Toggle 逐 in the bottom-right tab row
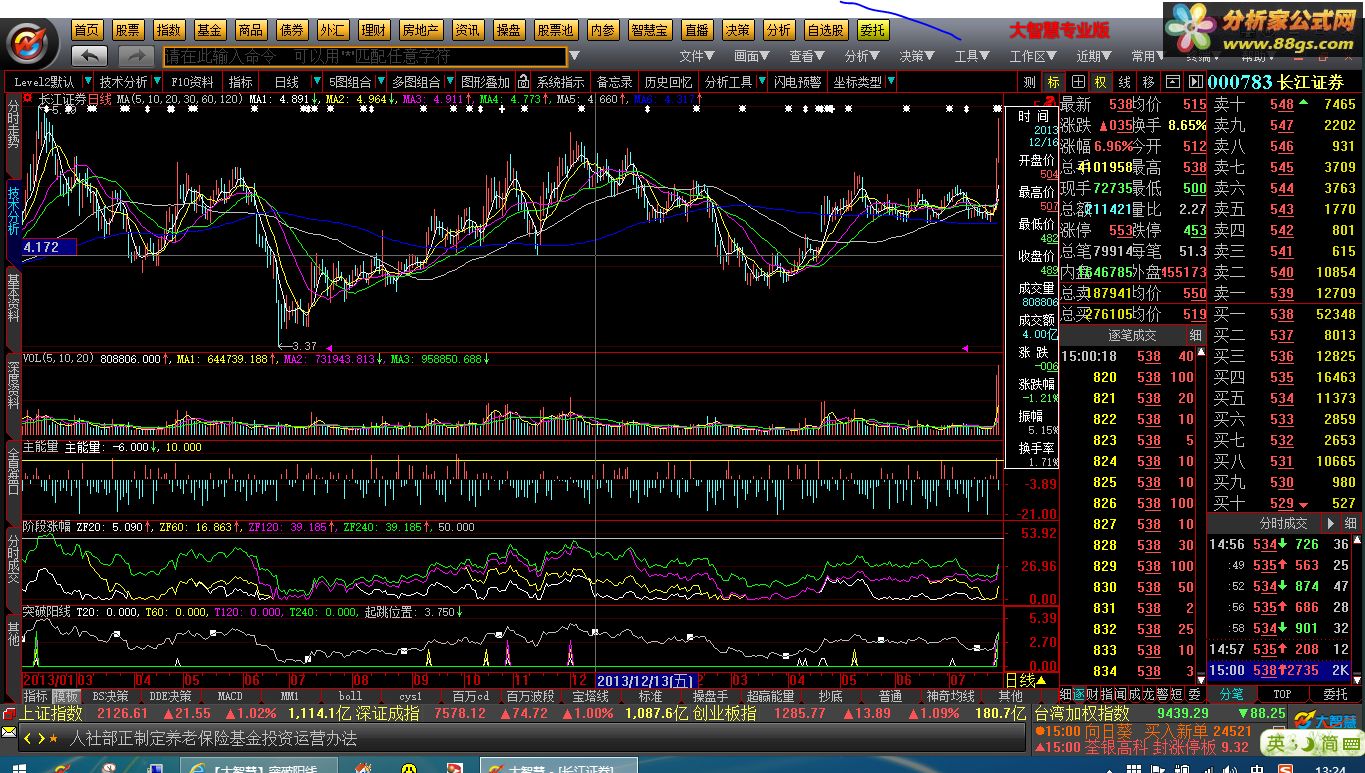Image resolution: width=1365 pixels, height=773 pixels. 1079,694
